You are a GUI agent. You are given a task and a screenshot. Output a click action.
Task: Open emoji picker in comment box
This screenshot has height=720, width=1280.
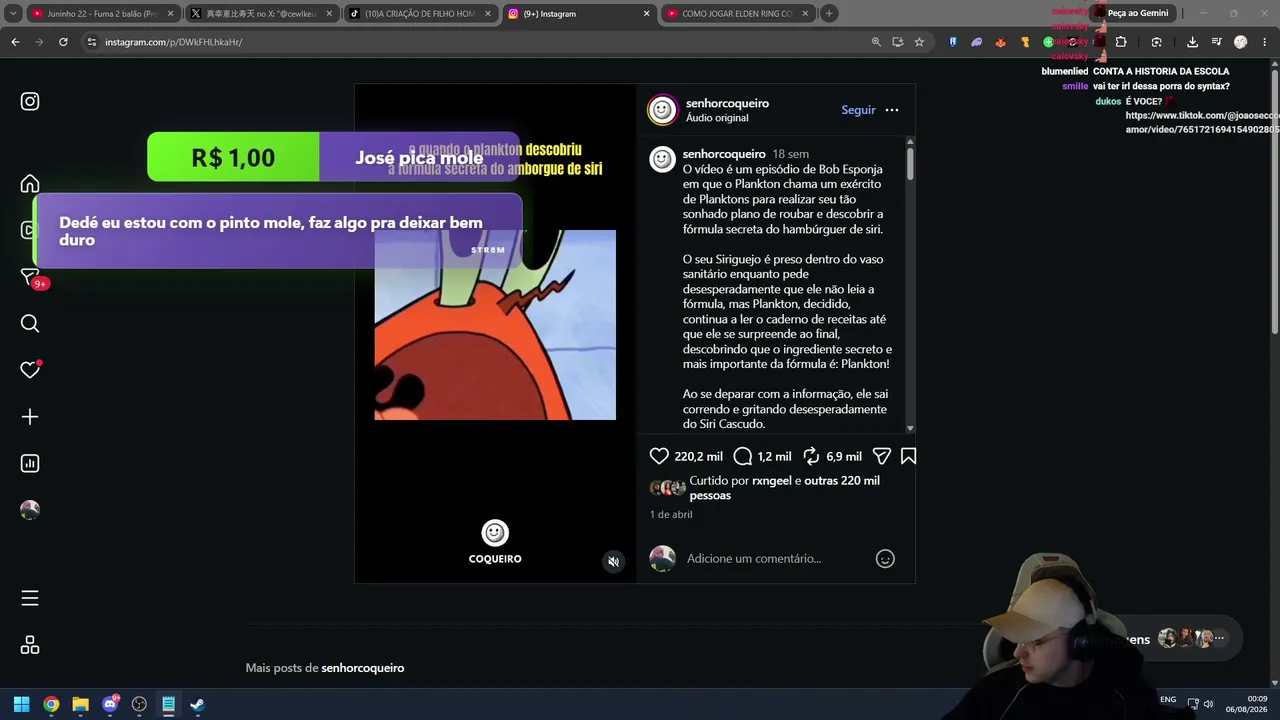click(885, 559)
